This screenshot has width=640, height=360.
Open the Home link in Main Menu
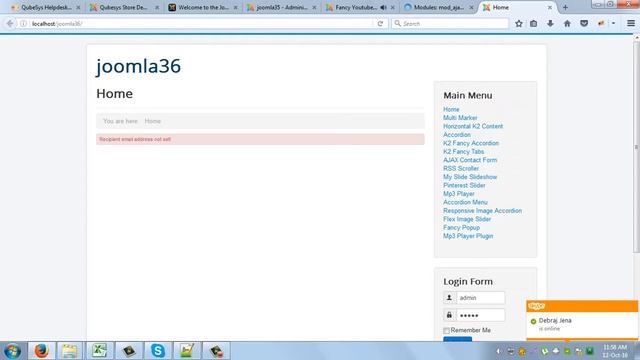click(x=451, y=109)
